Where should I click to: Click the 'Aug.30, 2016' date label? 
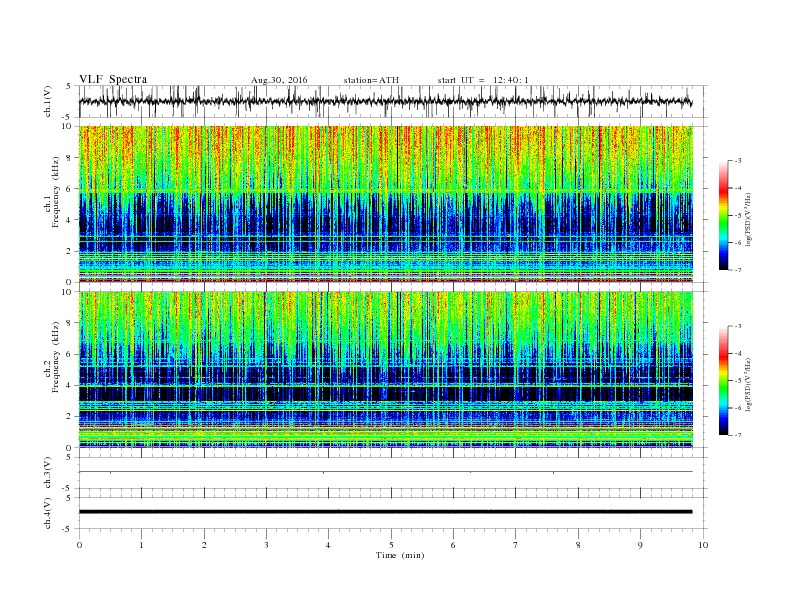pos(279,80)
